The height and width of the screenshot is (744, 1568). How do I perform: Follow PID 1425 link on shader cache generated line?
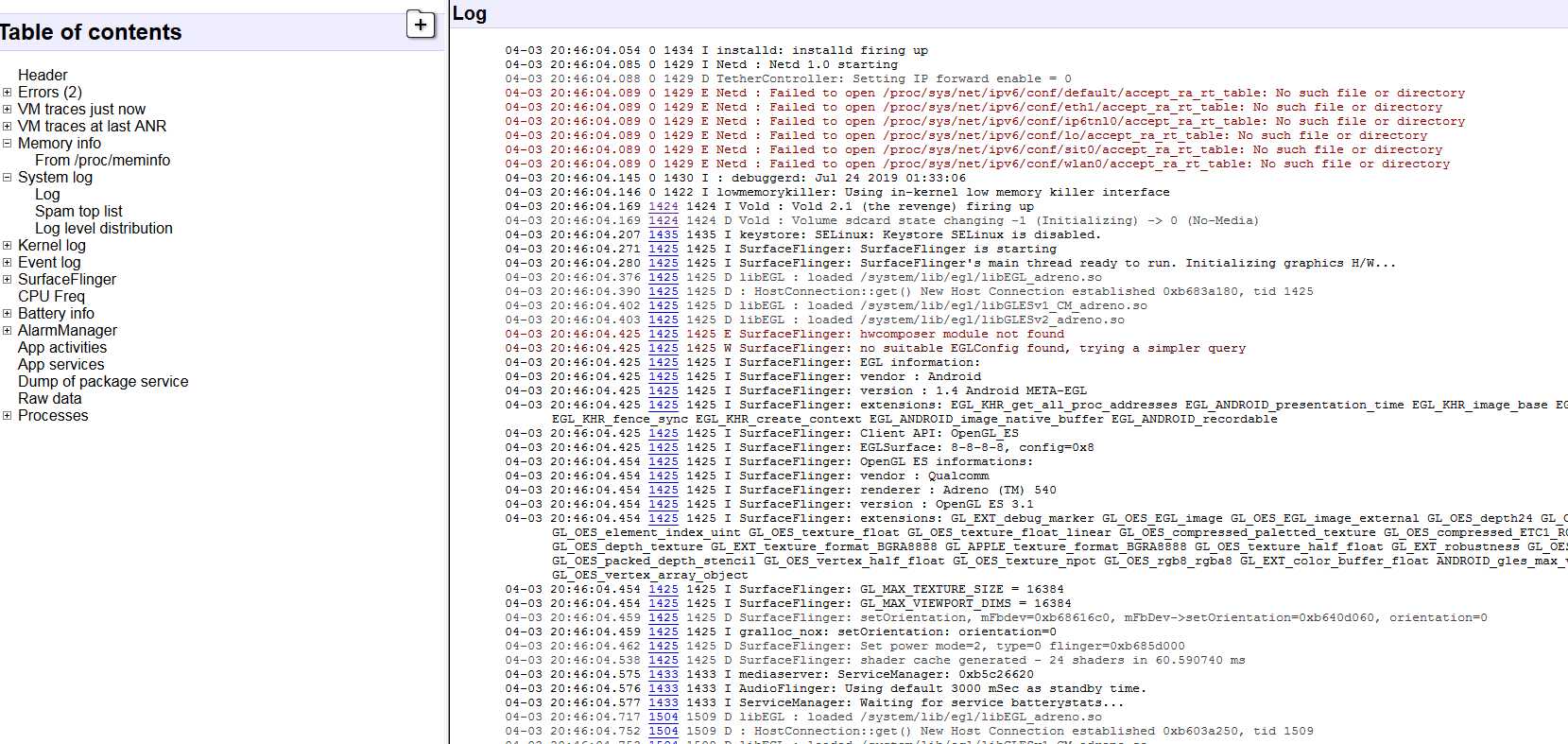tap(663, 660)
